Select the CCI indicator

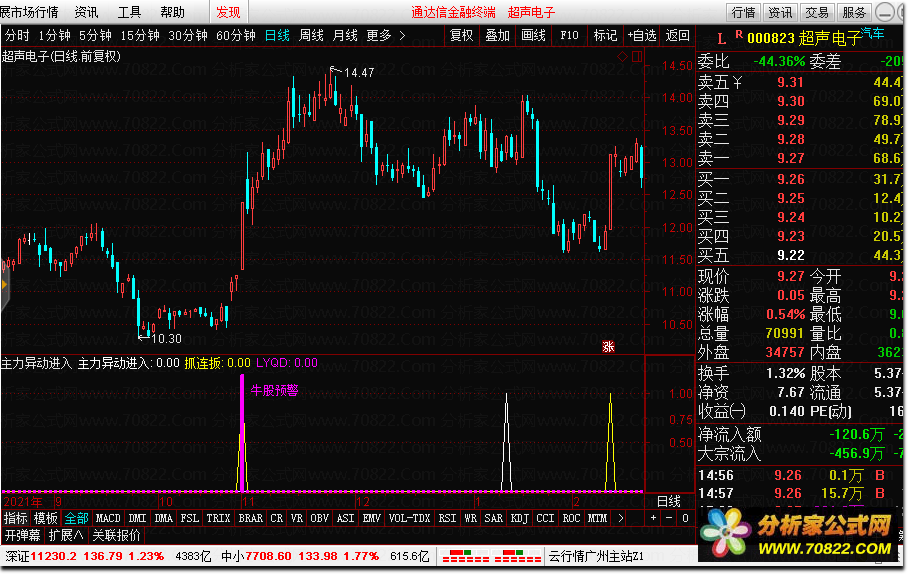pyautogui.click(x=545, y=518)
